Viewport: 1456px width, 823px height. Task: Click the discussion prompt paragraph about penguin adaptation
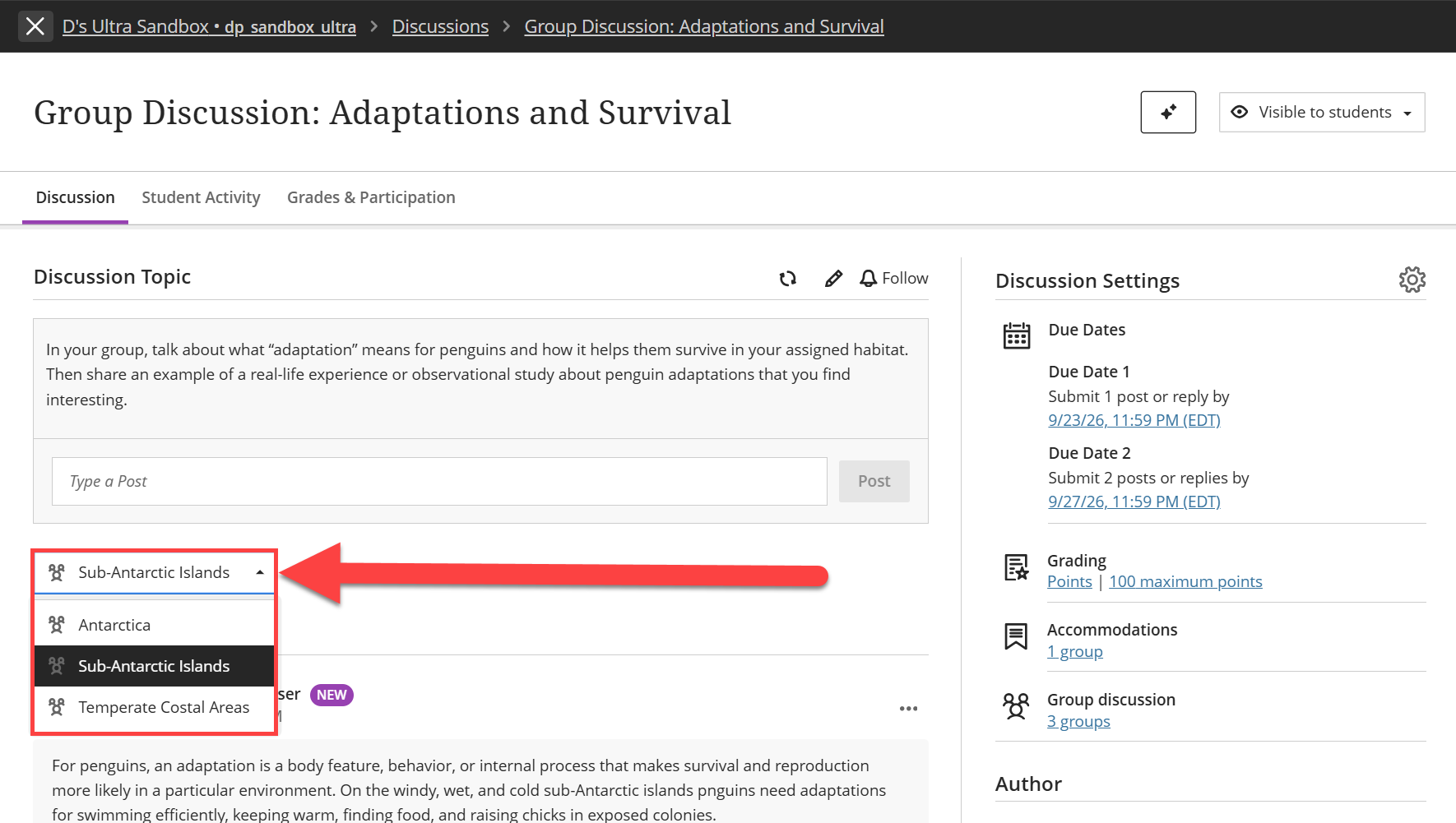click(x=477, y=375)
